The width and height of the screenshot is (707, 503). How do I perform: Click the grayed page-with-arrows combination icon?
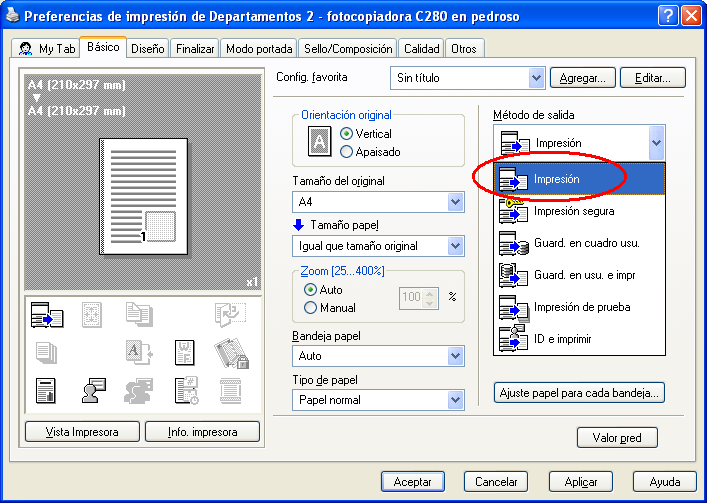point(92,315)
